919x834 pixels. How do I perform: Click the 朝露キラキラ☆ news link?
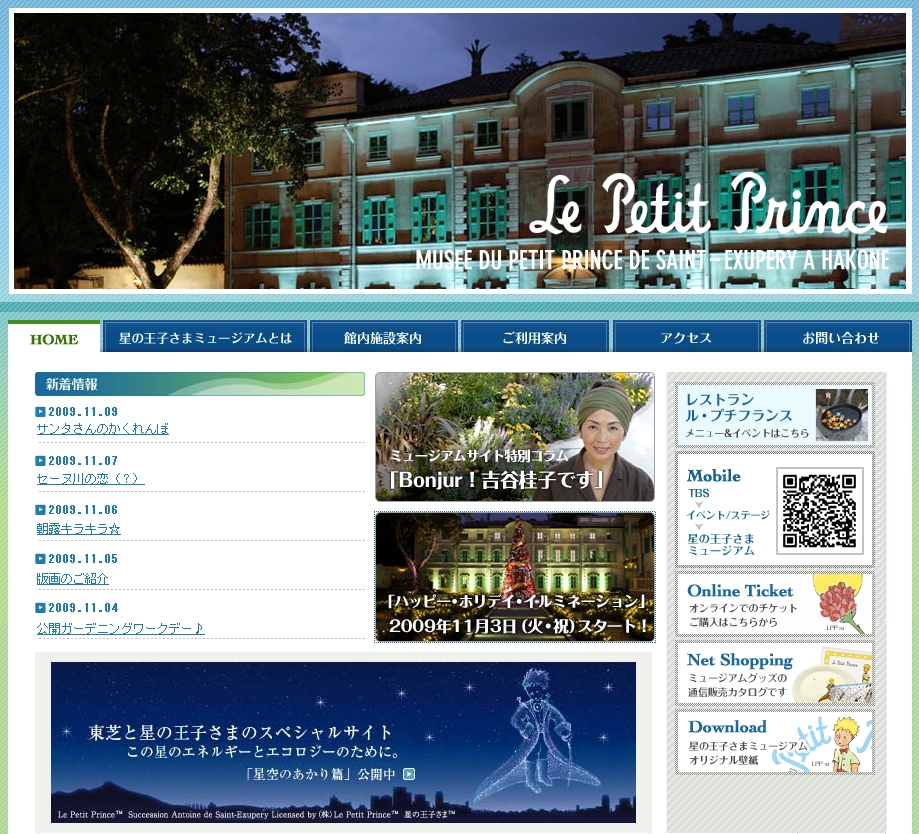(x=78, y=528)
